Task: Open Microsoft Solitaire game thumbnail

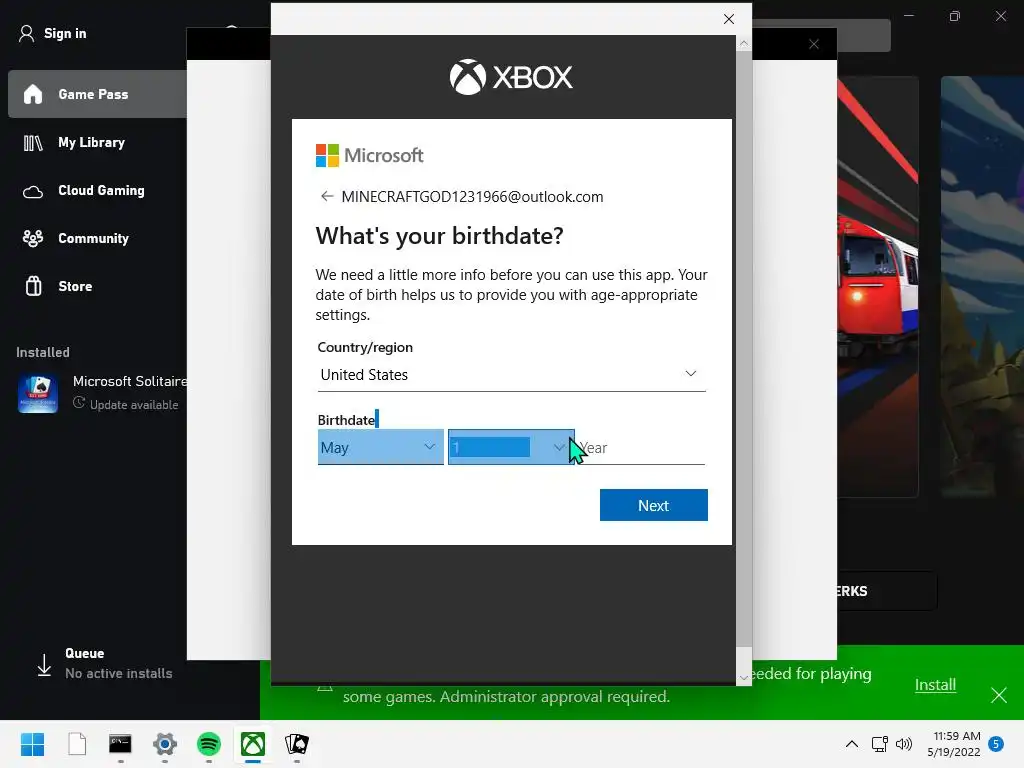Action: [x=38, y=393]
